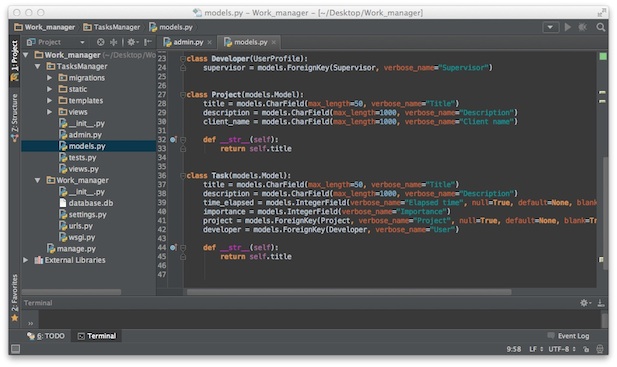Open the 1: Project side tab
The width and height of the screenshot is (617, 367).
click(15, 60)
